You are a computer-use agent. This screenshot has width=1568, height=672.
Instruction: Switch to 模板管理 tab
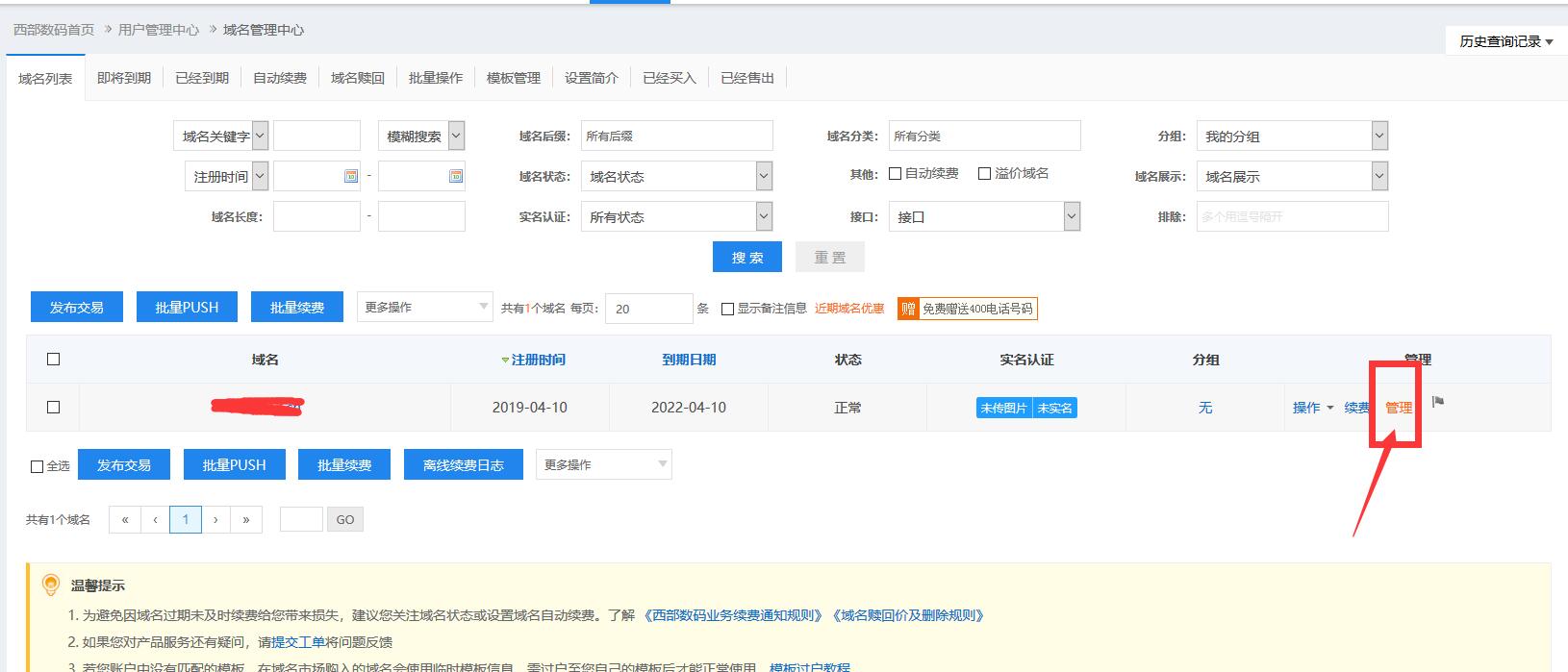coord(514,77)
